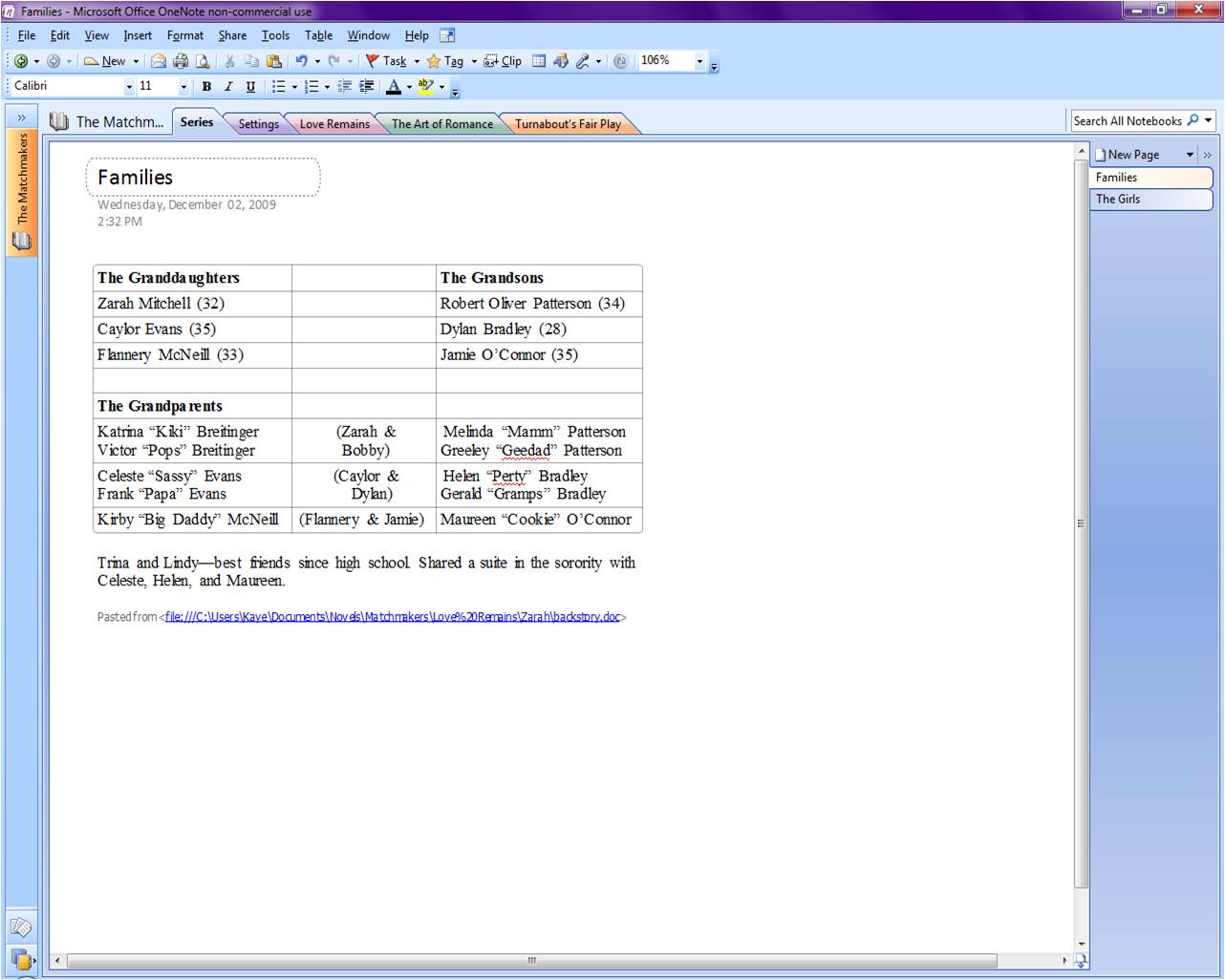Click the Print icon in the toolbar
1225x980 pixels.
click(x=181, y=61)
